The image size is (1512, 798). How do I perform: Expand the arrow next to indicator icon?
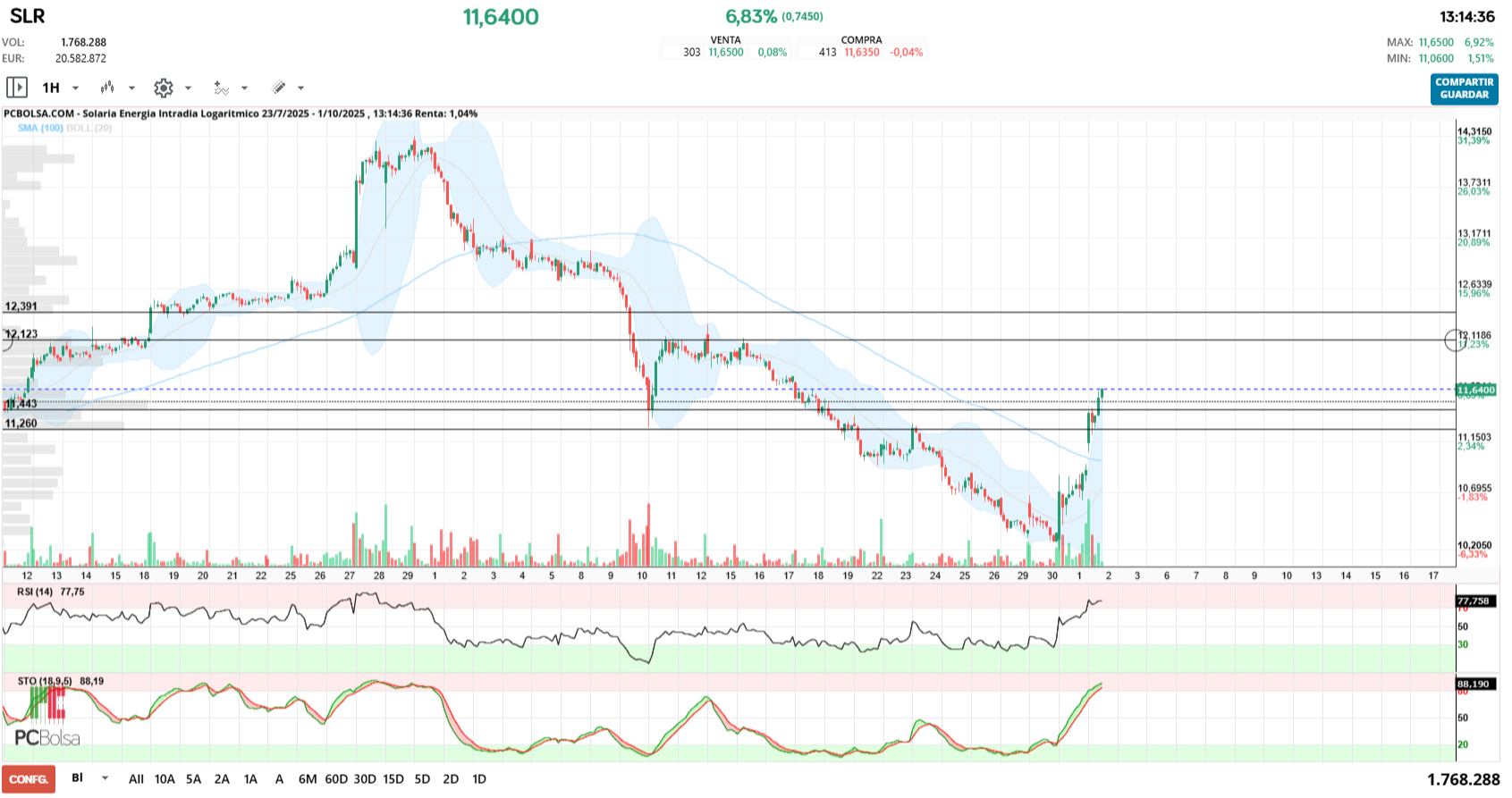tap(244, 88)
